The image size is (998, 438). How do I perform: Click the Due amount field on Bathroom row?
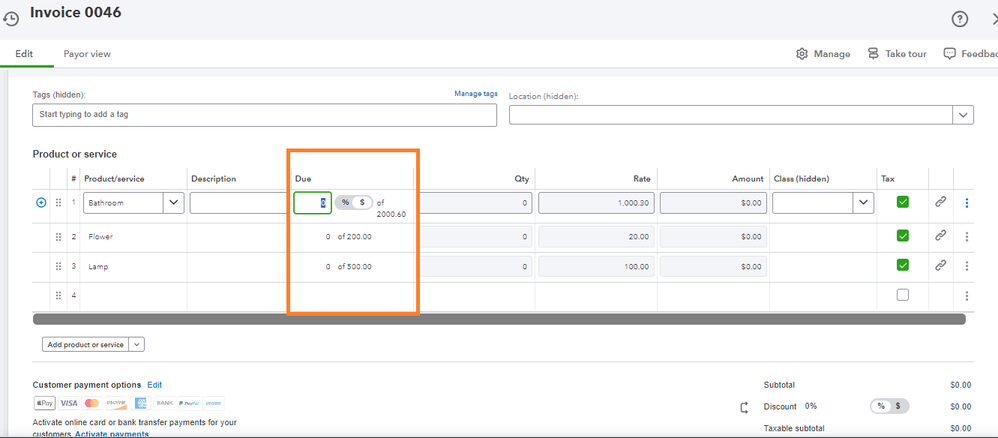(x=313, y=202)
